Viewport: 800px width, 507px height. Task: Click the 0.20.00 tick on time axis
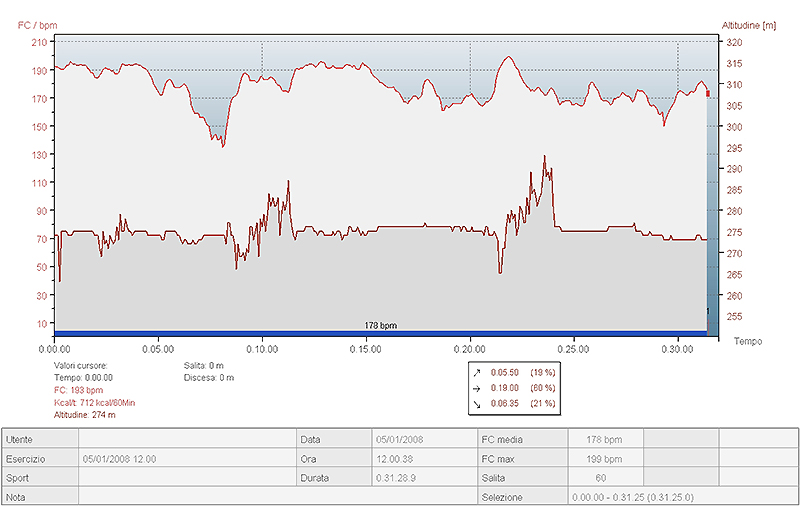point(470,350)
